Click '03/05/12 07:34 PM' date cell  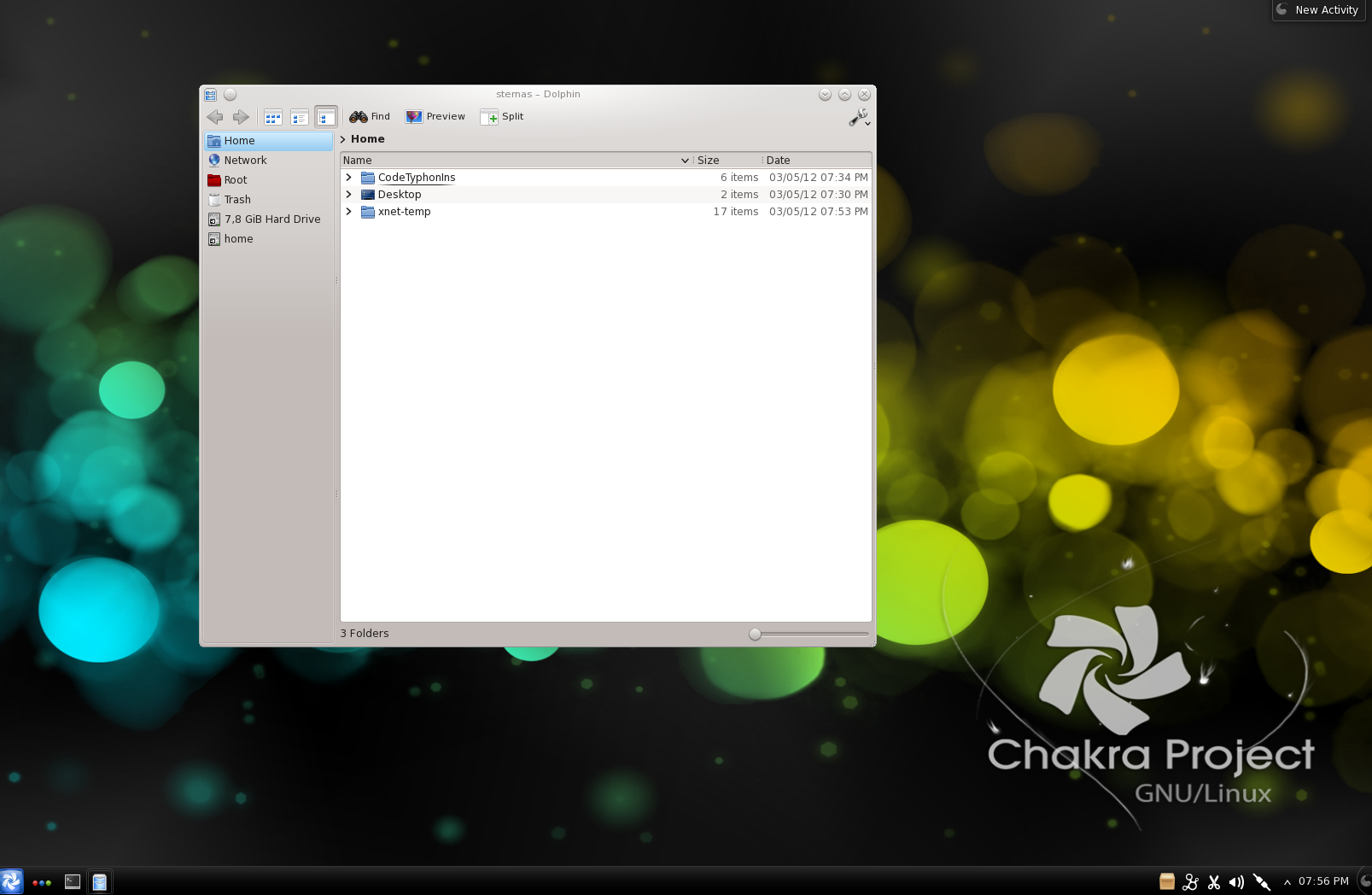[x=818, y=178]
